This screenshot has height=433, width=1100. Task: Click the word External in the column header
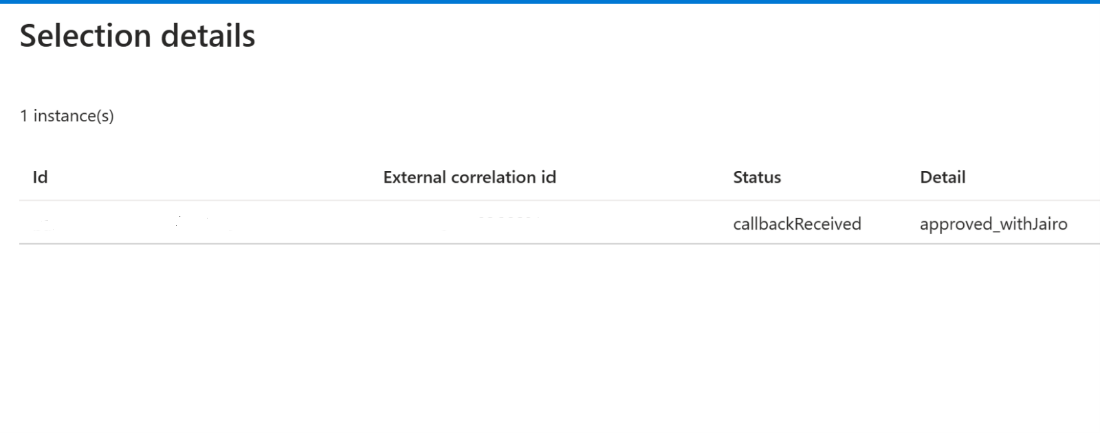point(414,178)
